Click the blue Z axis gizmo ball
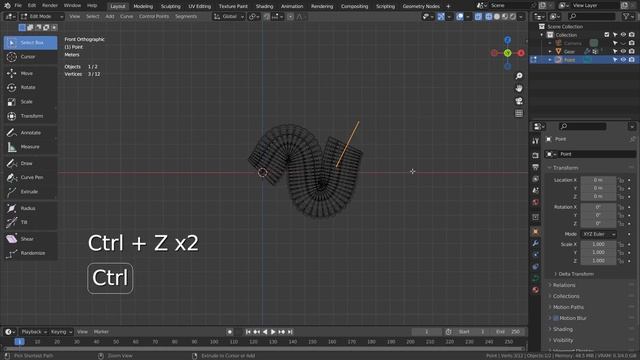Screen dimensions: 640x360 pyautogui.click(x=507, y=40)
